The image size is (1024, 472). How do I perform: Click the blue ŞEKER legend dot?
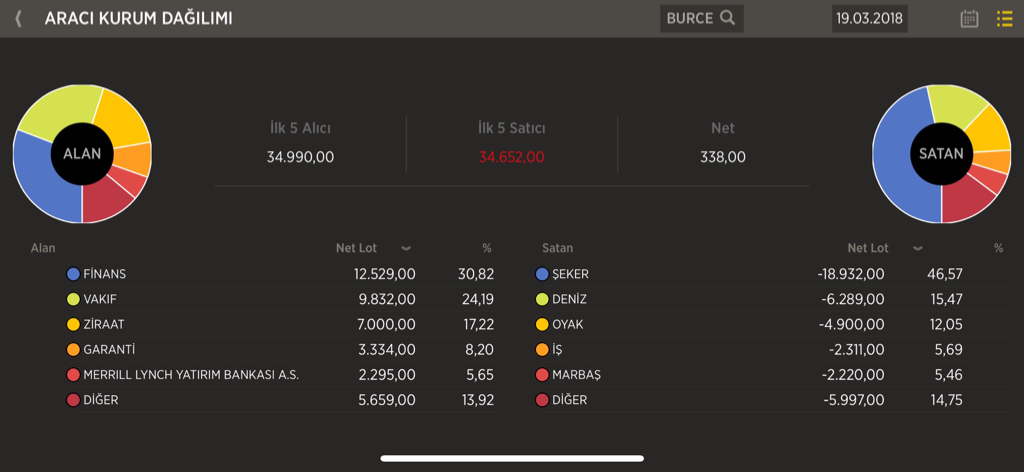(x=541, y=274)
